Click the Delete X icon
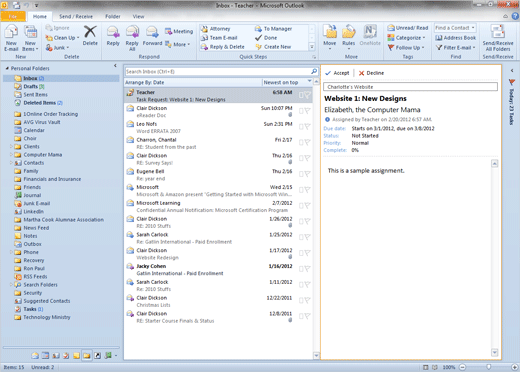The image size is (520, 372). 90,32
